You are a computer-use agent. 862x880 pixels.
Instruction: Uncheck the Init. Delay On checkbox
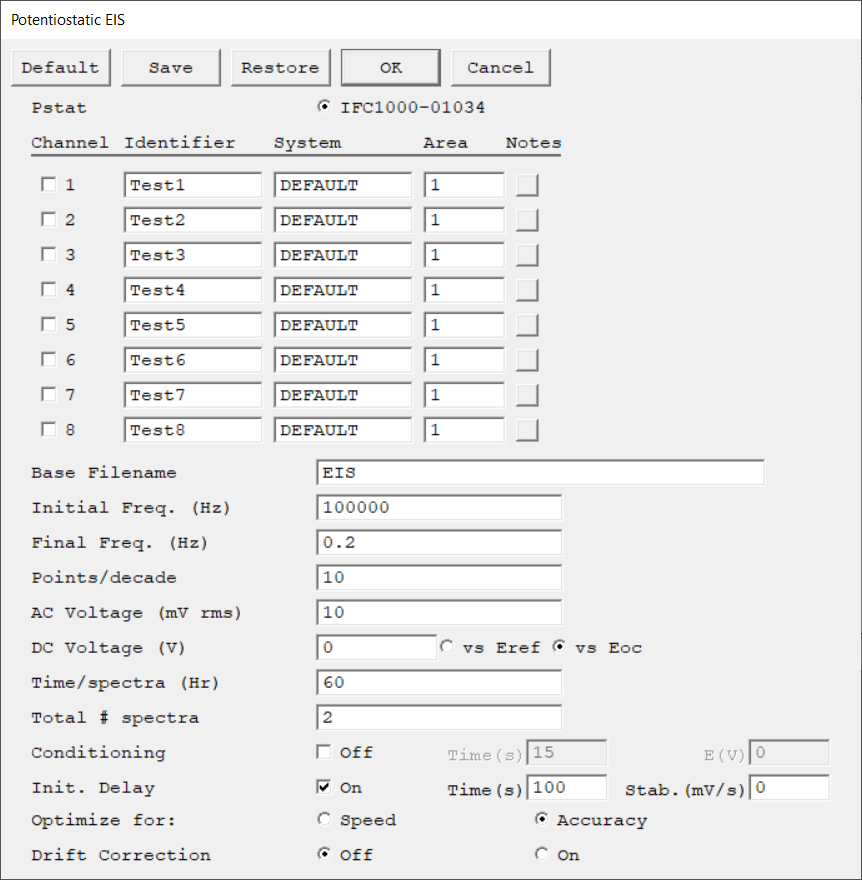[324, 787]
